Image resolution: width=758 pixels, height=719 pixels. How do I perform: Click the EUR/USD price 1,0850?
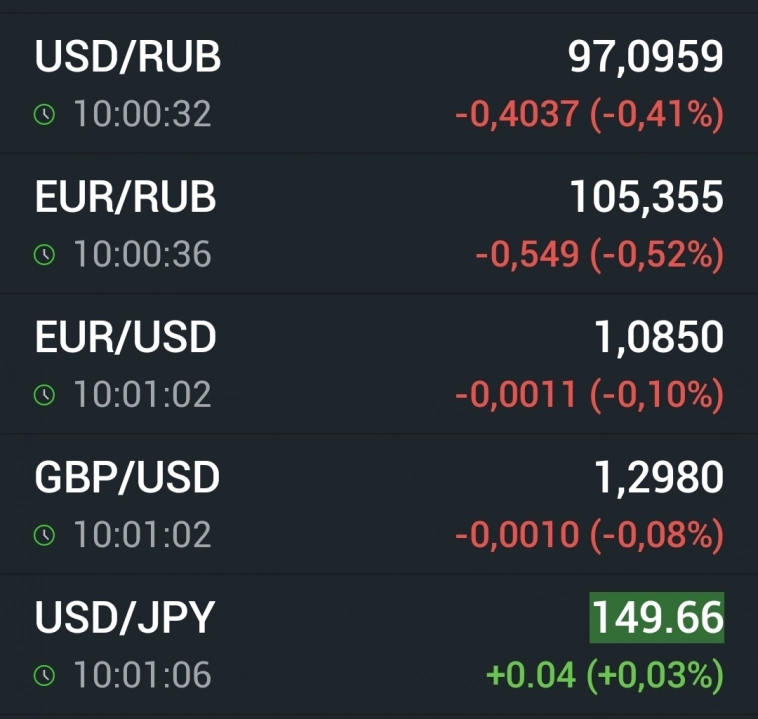pos(659,338)
